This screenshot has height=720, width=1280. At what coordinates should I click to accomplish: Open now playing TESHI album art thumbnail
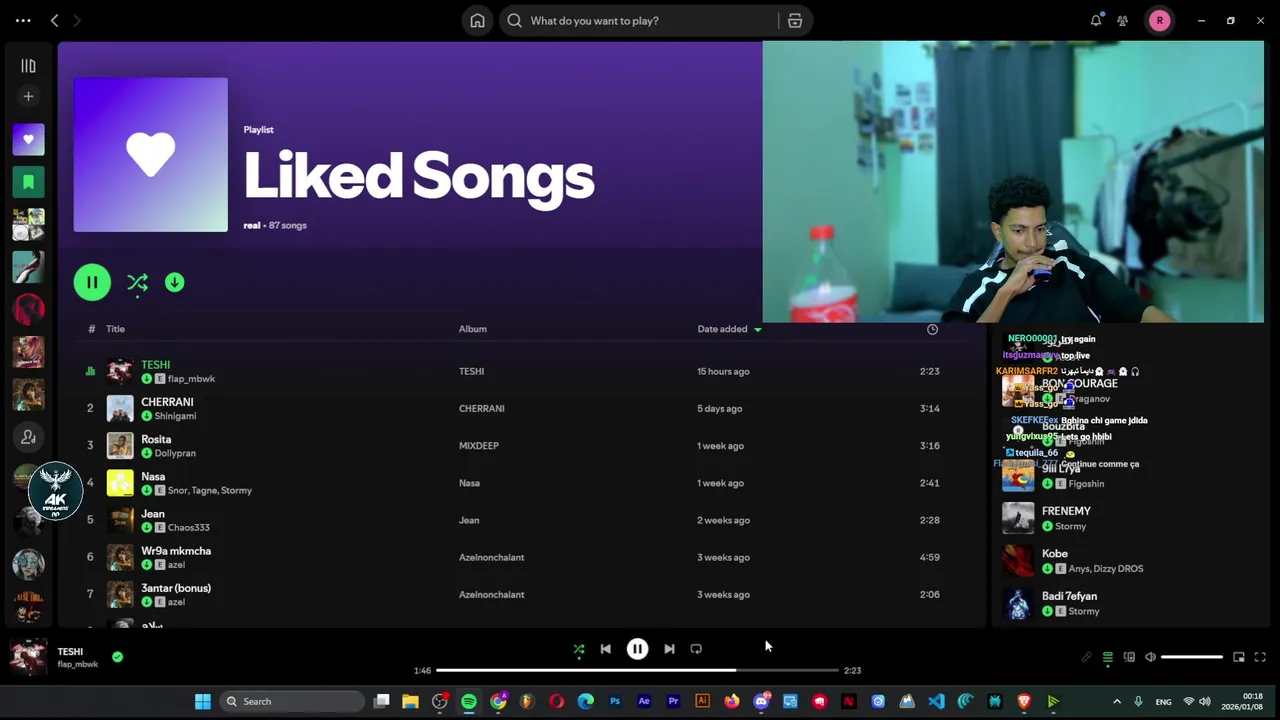click(x=28, y=657)
